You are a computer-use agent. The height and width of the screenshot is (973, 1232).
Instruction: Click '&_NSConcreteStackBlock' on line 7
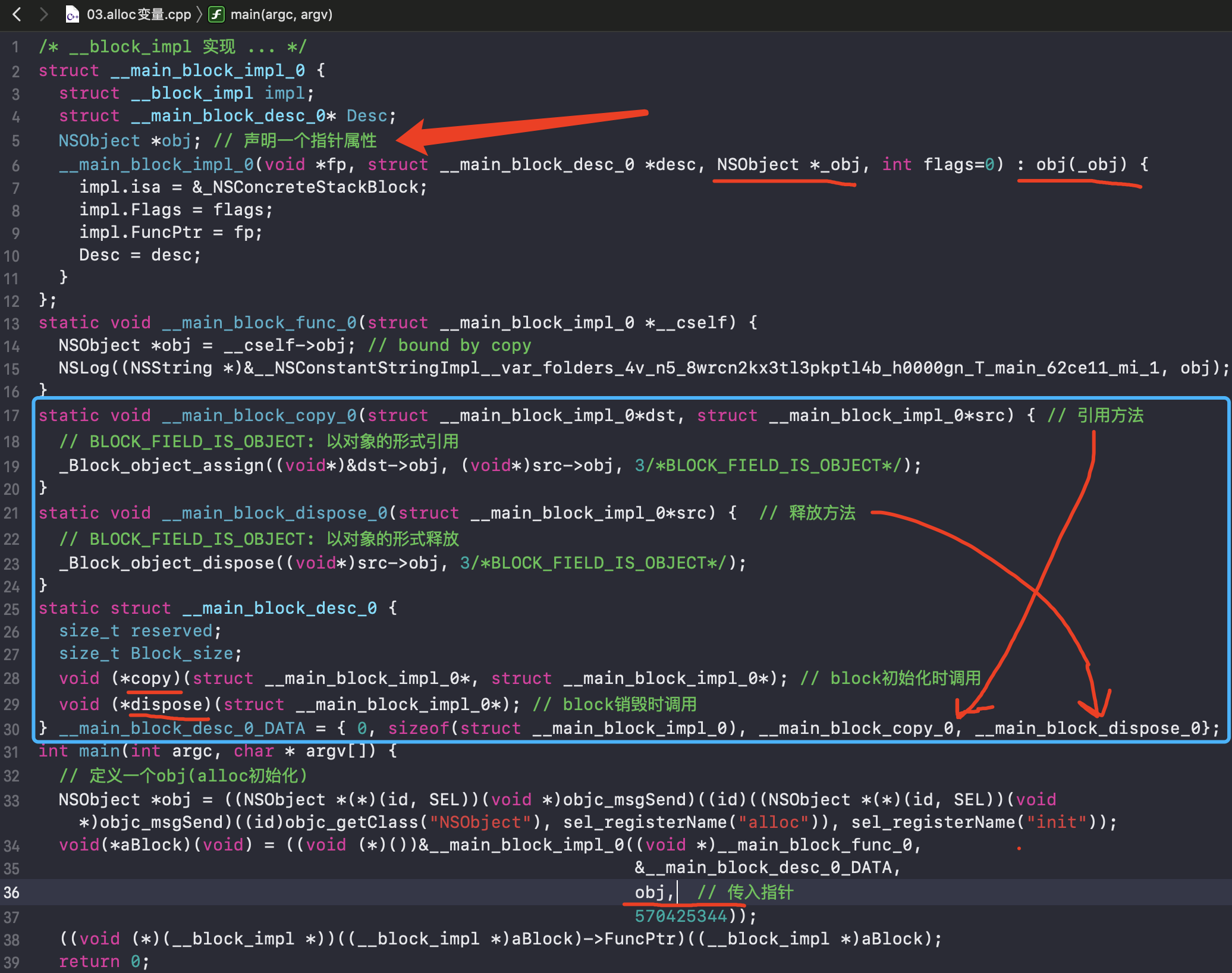point(304,187)
